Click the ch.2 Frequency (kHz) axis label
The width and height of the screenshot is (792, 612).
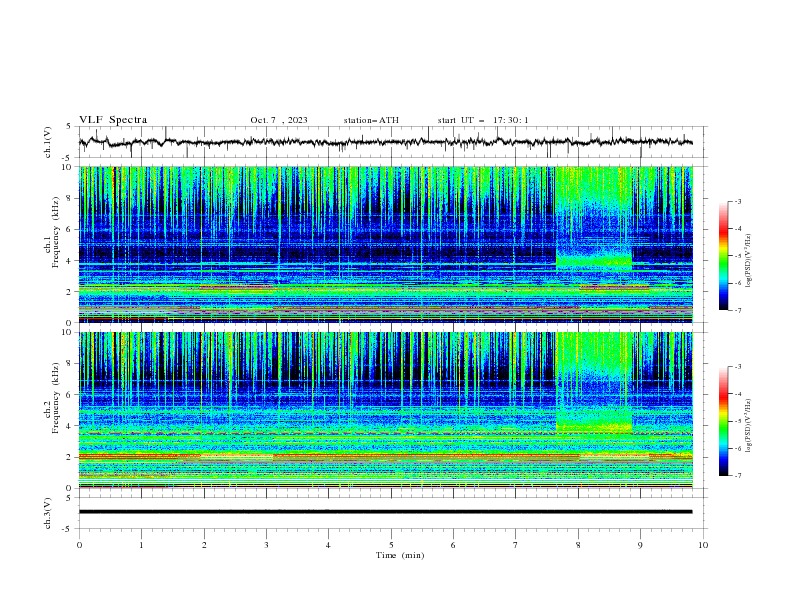[x=52, y=398]
